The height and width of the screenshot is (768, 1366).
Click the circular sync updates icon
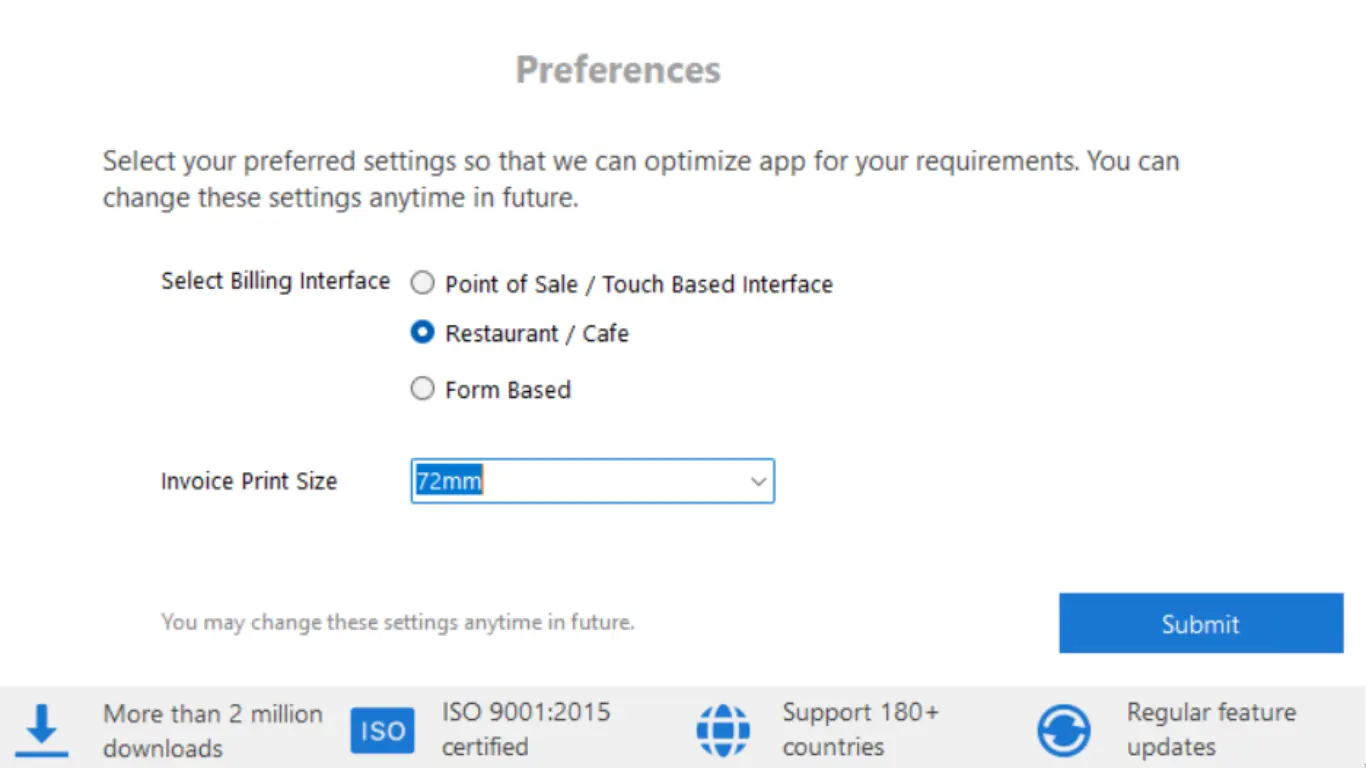tap(1063, 731)
